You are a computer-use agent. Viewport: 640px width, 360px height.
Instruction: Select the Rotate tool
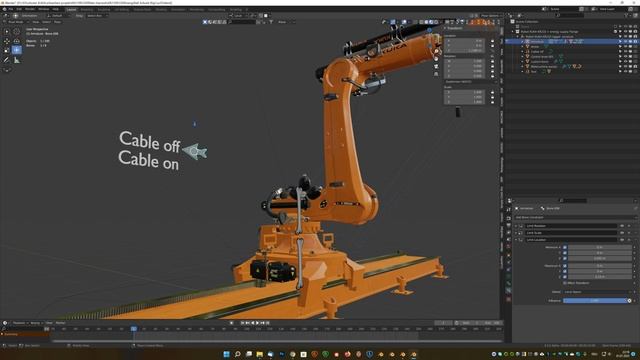[x=16, y=41]
